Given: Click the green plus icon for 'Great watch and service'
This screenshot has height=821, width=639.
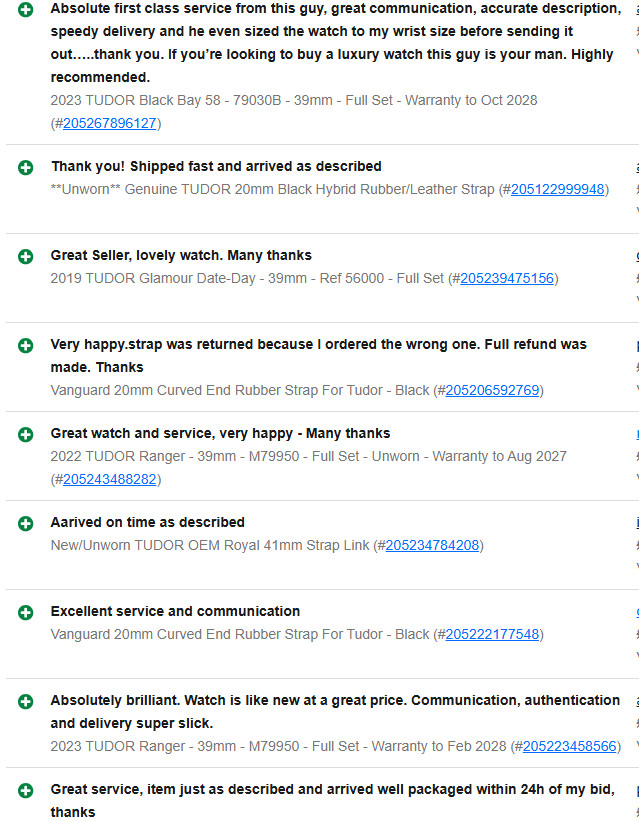Looking at the screenshot, I should (x=25, y=435).
